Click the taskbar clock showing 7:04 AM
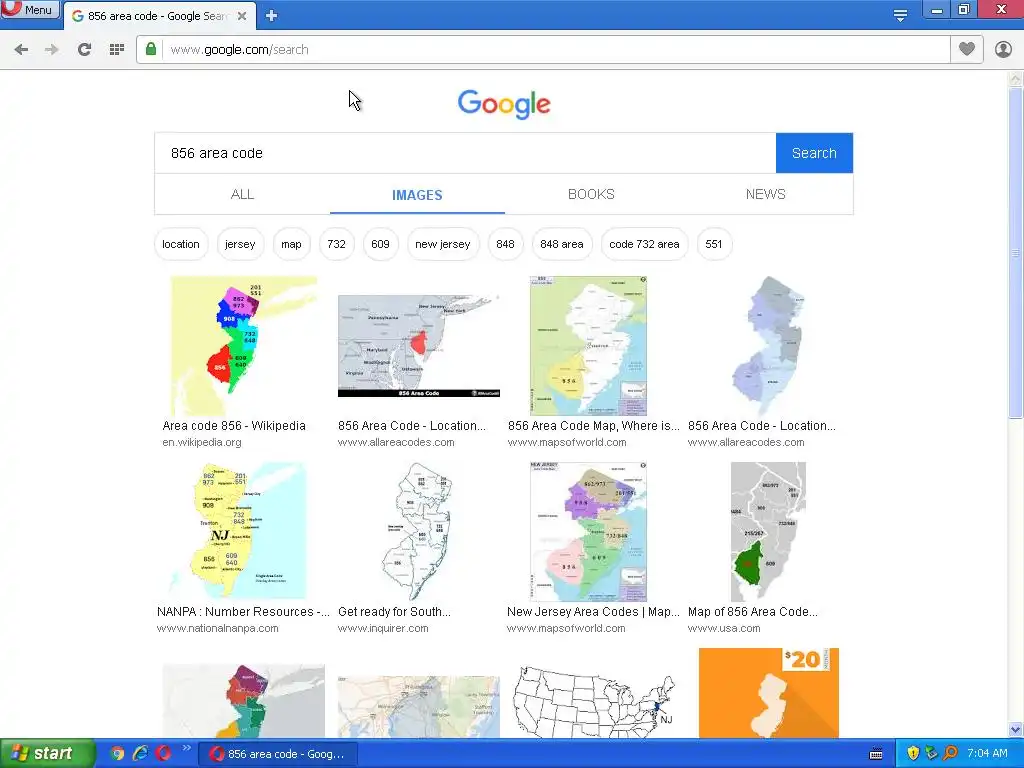Viewport: 1024px width, 768px height. [987, 754]
